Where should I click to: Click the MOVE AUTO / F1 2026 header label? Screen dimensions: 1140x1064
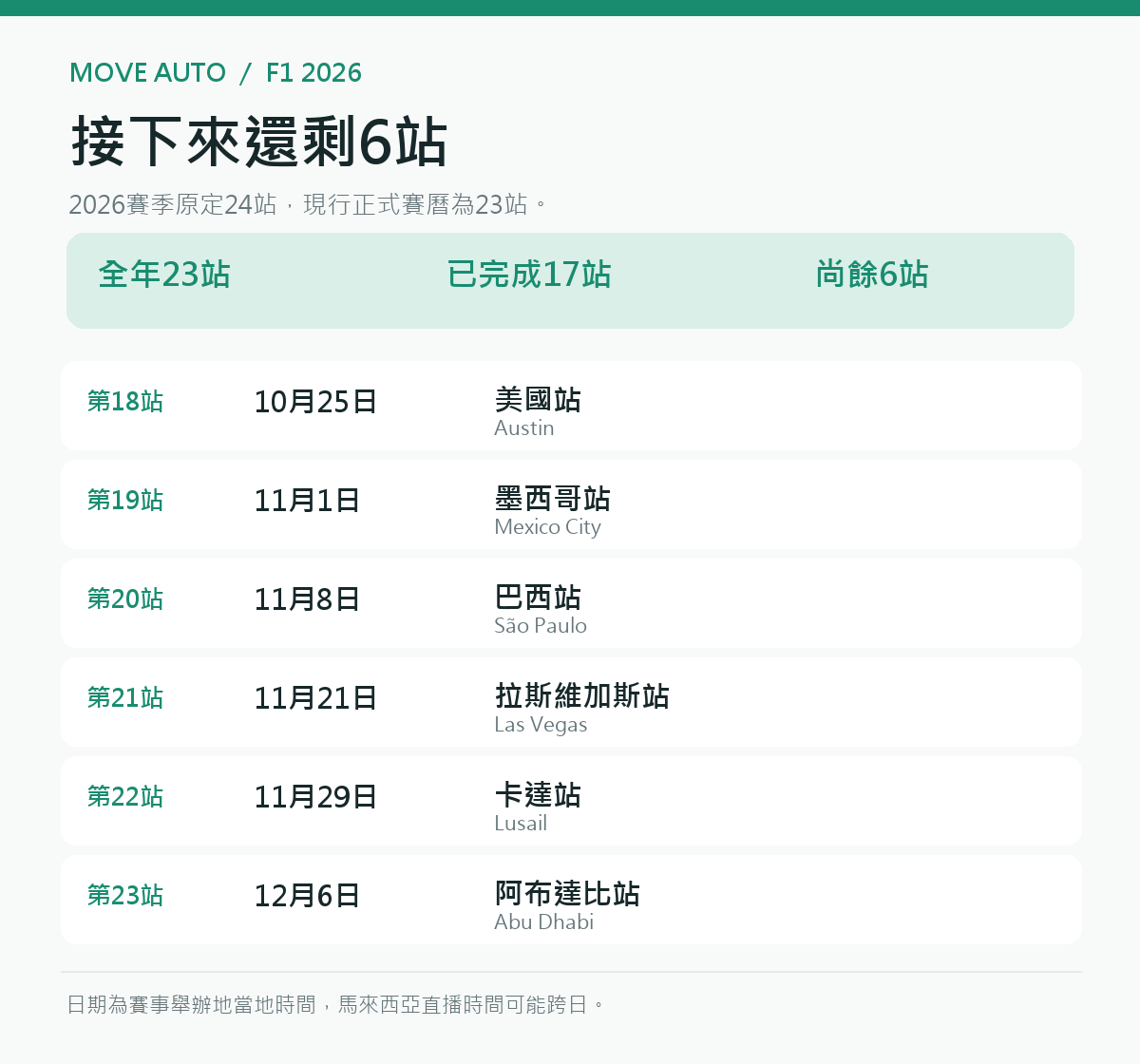click(216, 73)
